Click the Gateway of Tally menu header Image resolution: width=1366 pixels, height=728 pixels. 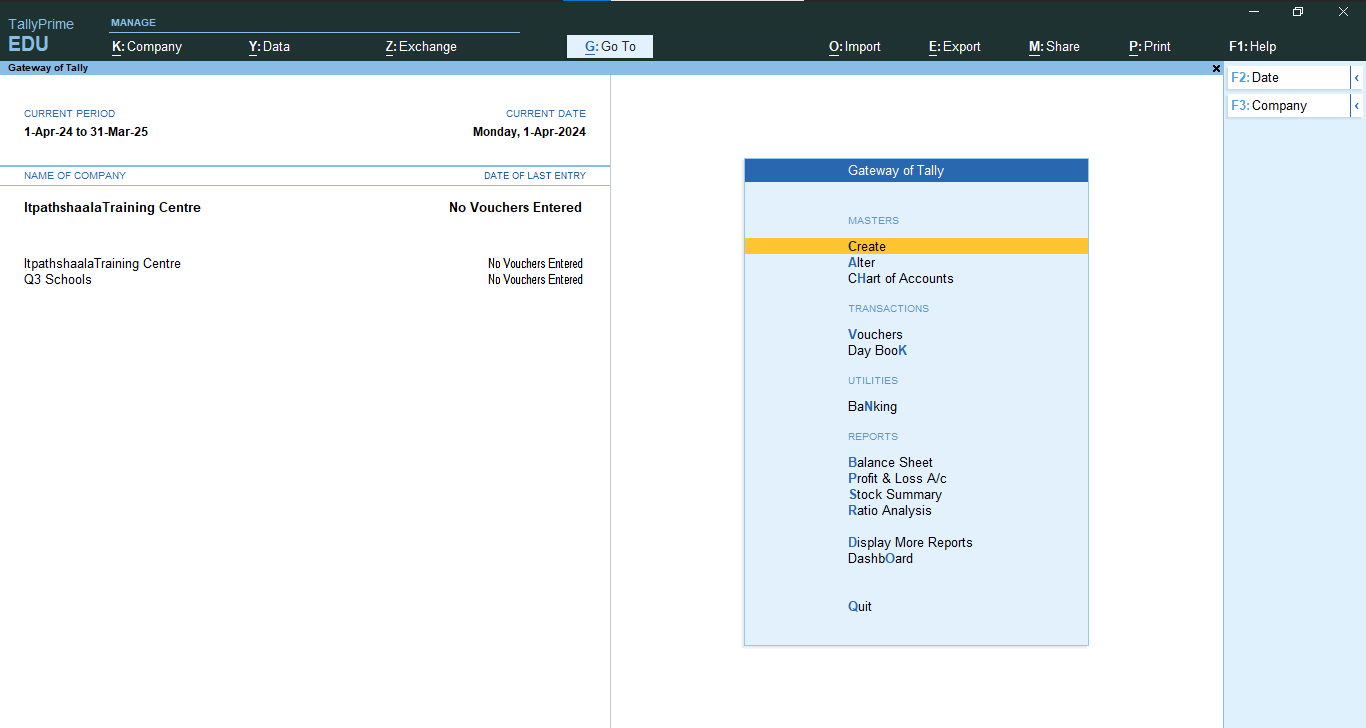pos(916,170)
